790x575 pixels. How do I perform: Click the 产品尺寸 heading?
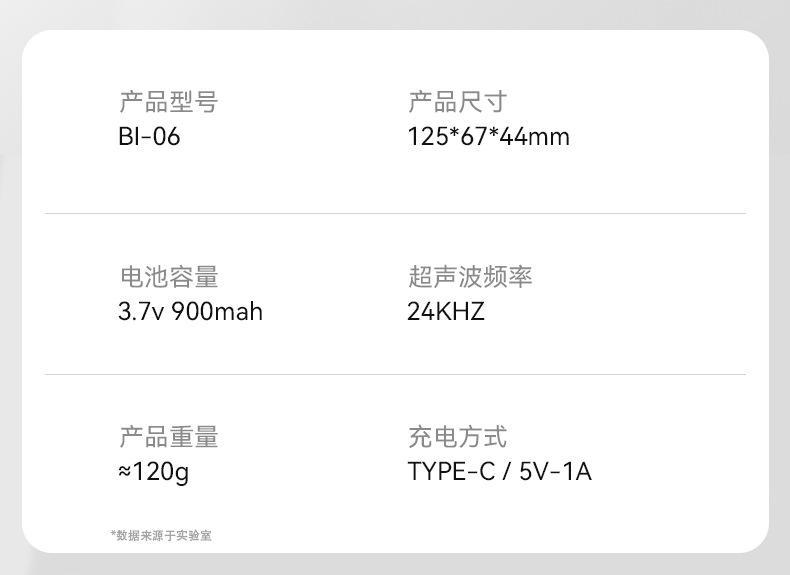click(x=457, y=102)
